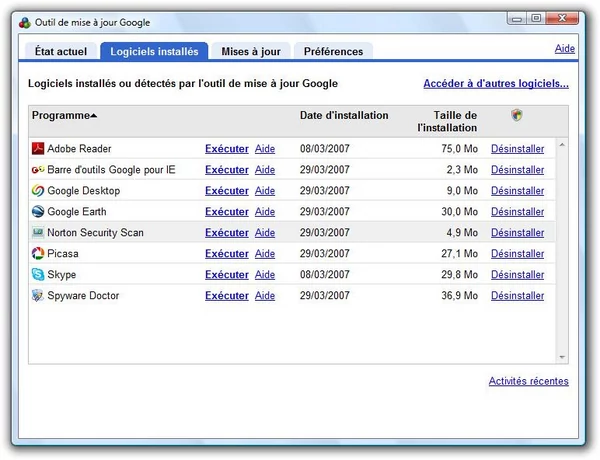Sort the list by Programme column header
Screen dimensions: 600x460
[64, 115]
